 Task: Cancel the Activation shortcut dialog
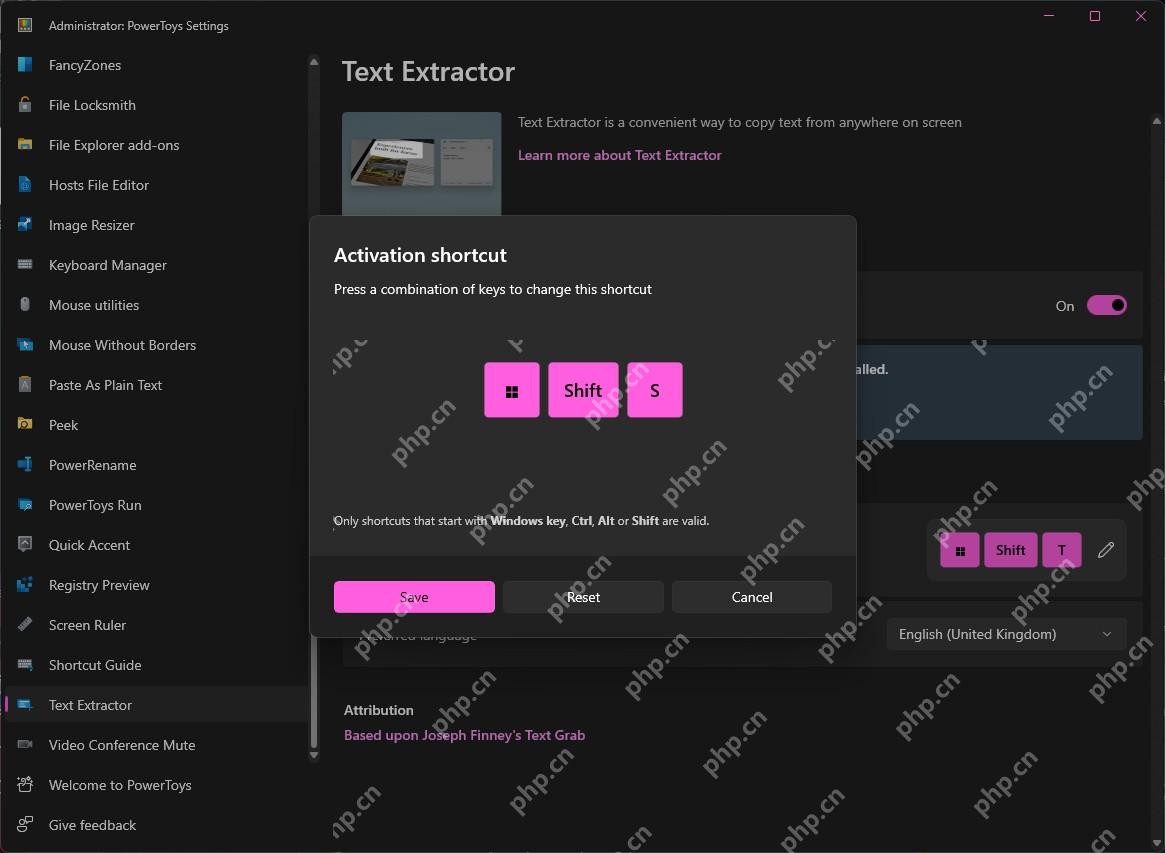pos(752,597)
